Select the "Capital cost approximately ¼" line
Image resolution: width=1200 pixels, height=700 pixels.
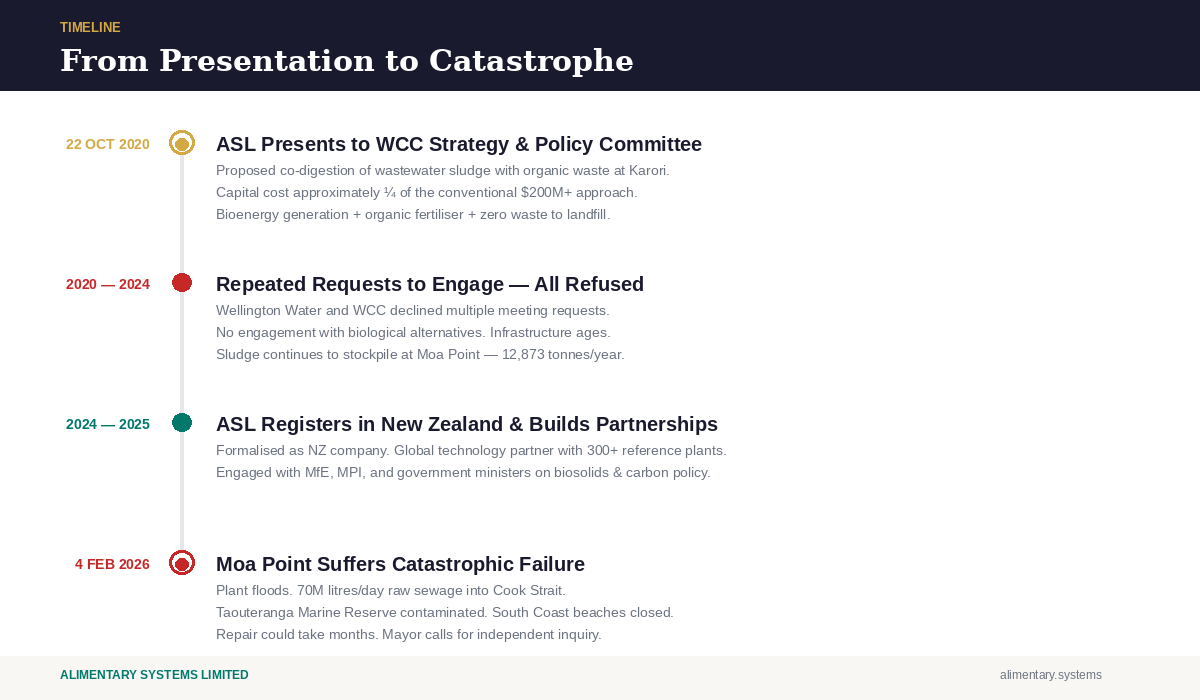(x=426, y=192)
